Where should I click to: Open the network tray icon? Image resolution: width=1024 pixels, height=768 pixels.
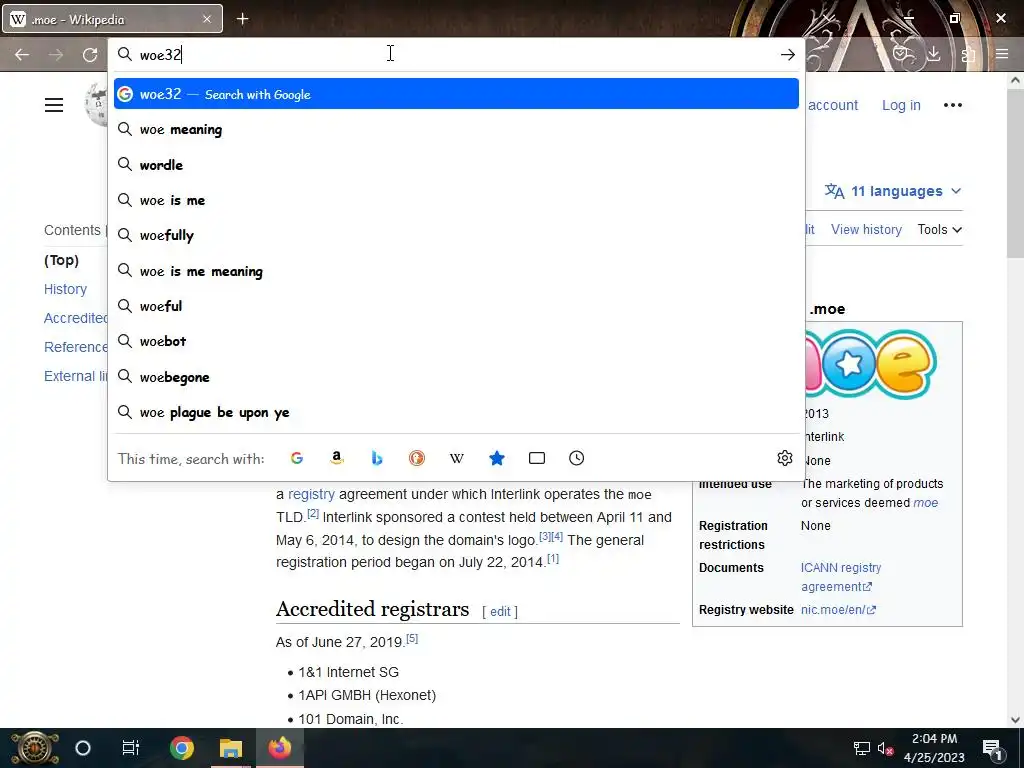coord(861,748)
